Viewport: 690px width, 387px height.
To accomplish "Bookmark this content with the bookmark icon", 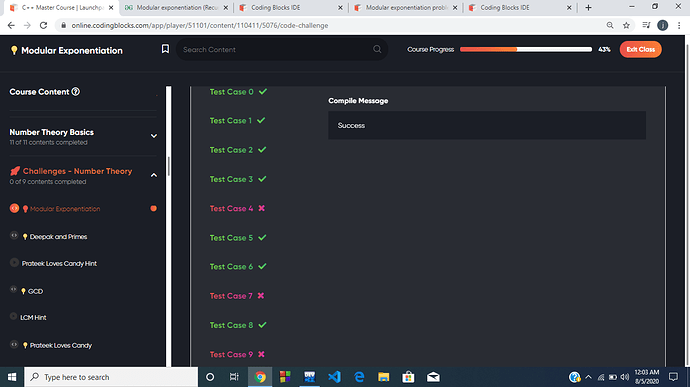I will (x=165, y=49).
